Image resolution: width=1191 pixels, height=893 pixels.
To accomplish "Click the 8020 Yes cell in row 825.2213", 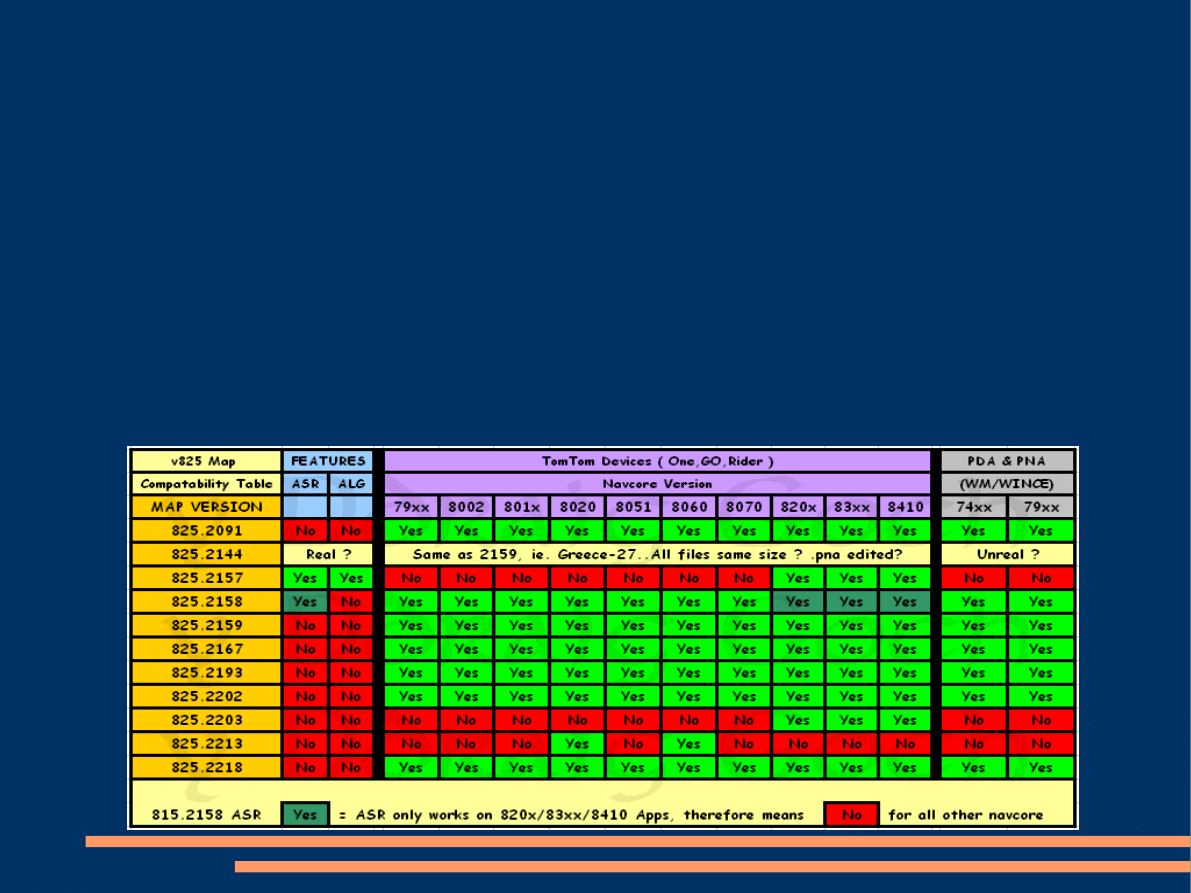I will tap(577, 744).
